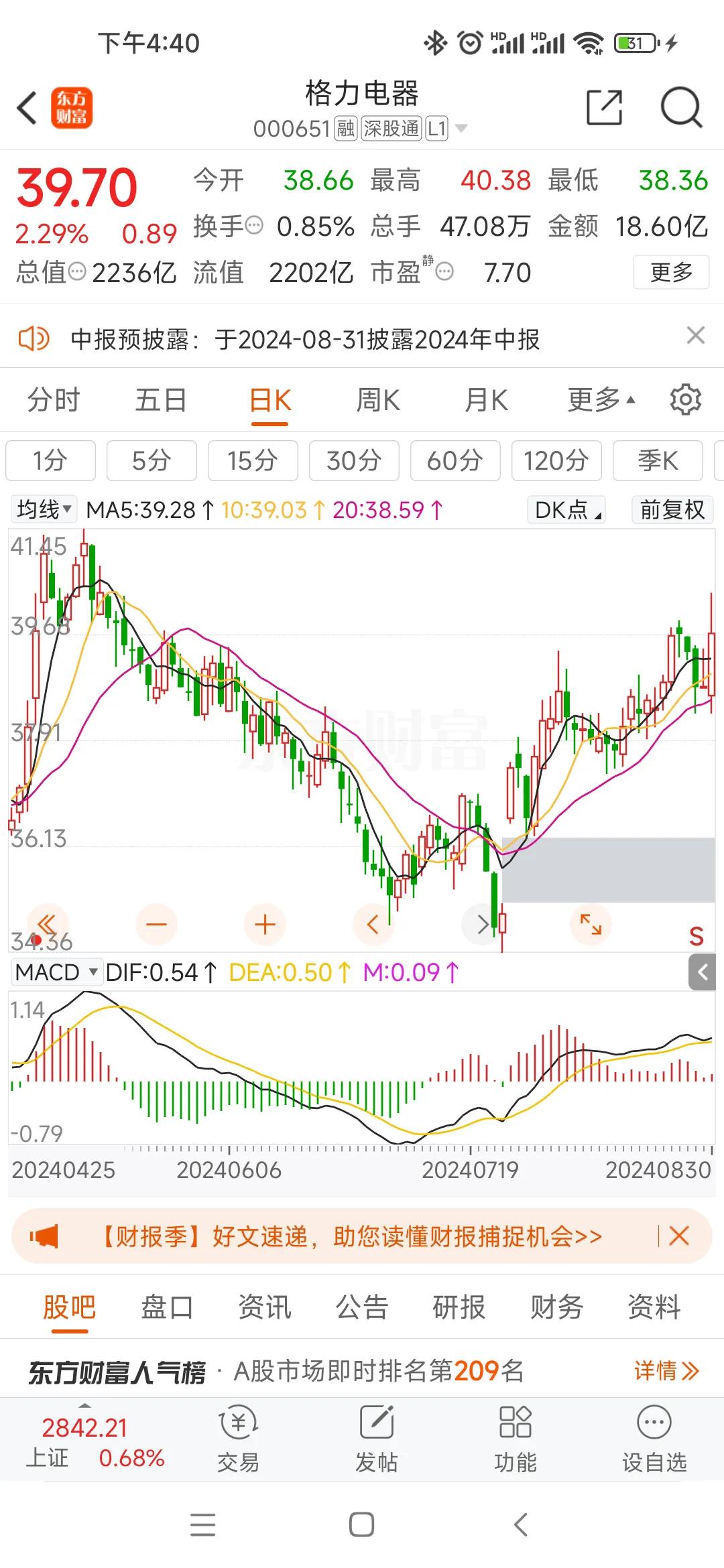Tap the 换手 info icon
724x1568 pixels.
[254, 226]
